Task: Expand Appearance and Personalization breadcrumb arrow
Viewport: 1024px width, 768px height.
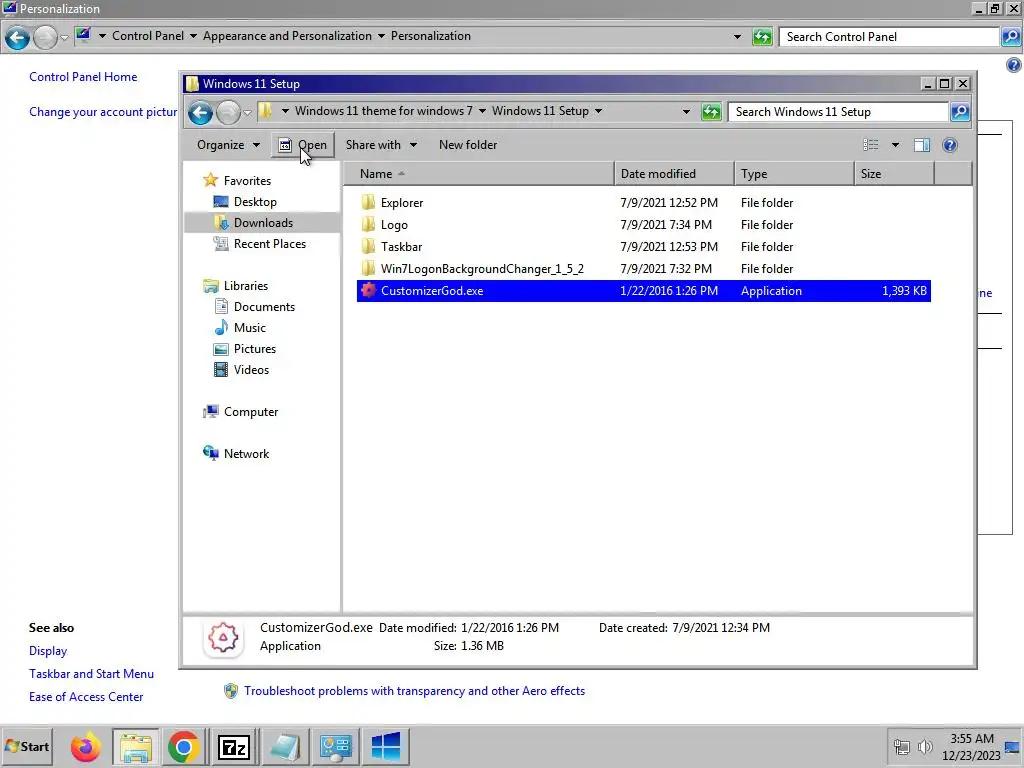Action: (x=381, y=36)
